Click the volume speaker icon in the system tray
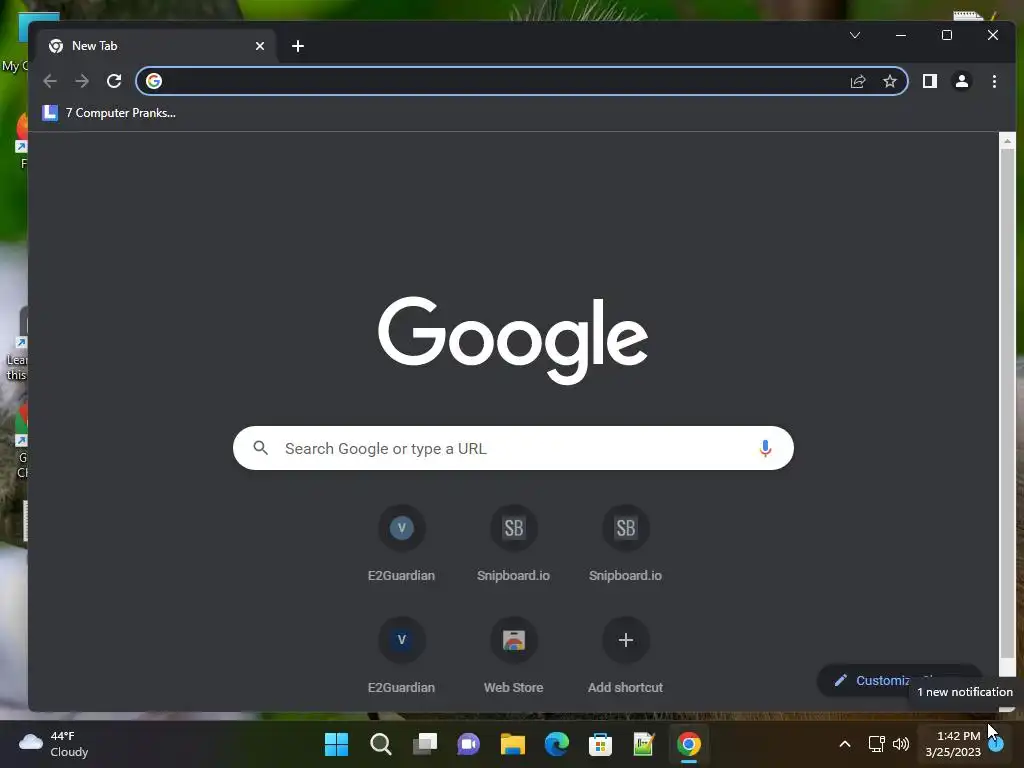 pyautogui.click(x=901, y=744)
